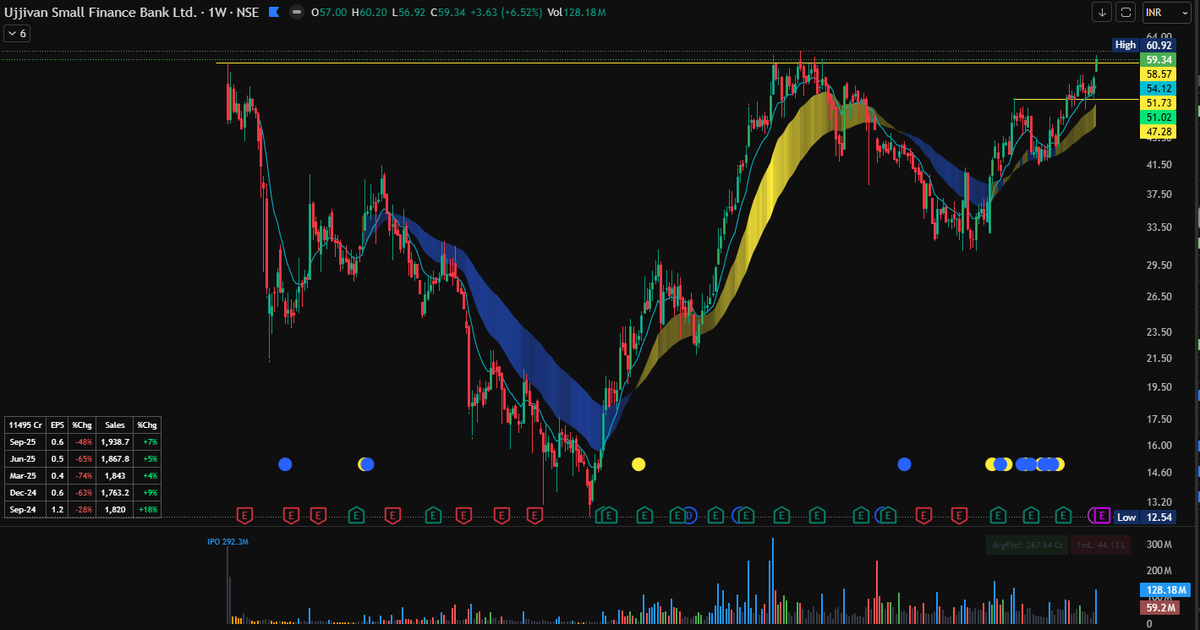Click the High 60.92 price label
Image resolution: width=1200 pixels, height=630 pixels.
(x=1144, y=45)
